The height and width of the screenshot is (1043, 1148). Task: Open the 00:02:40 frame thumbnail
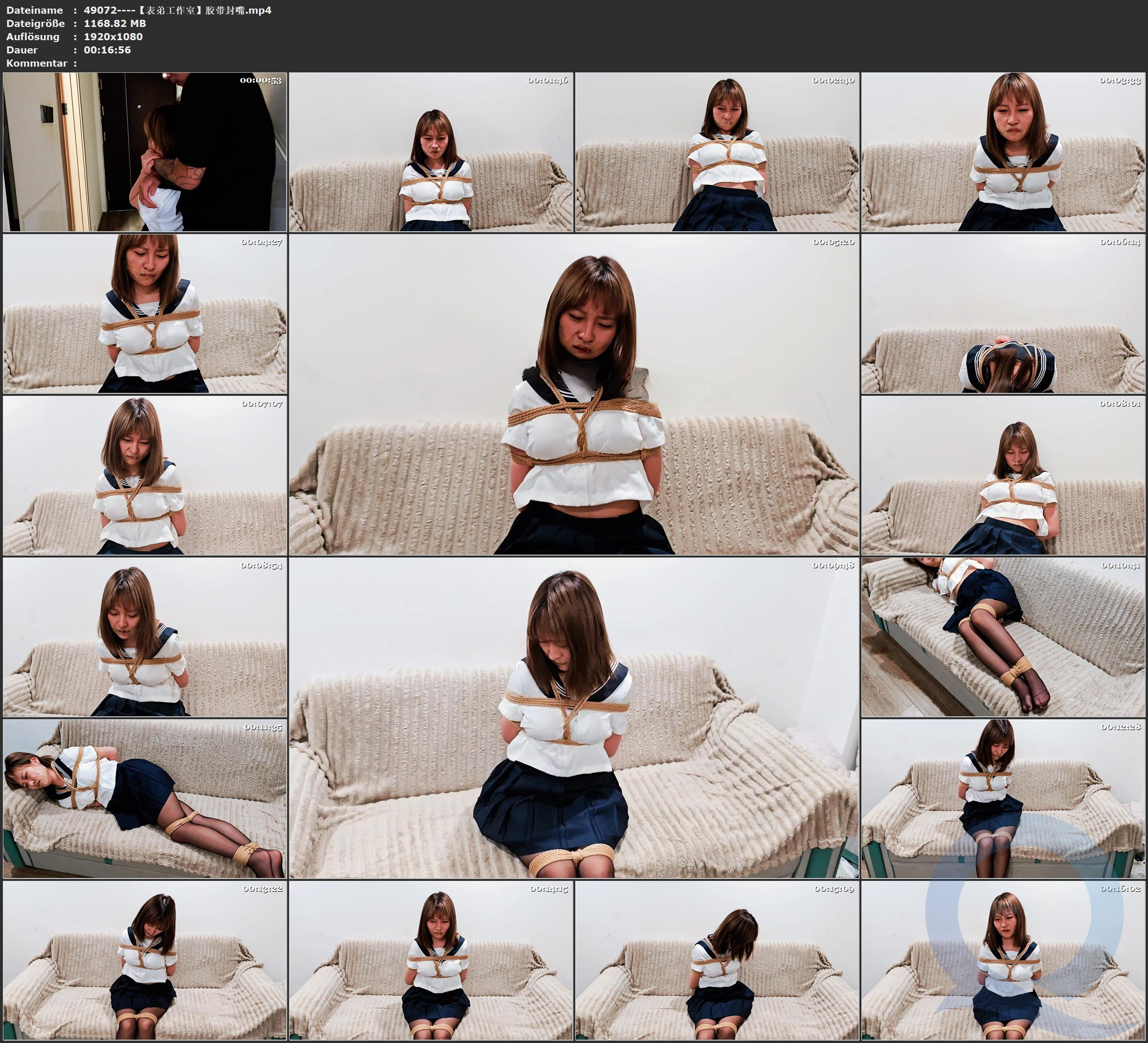pyautogui.click(x=717, y=151)
